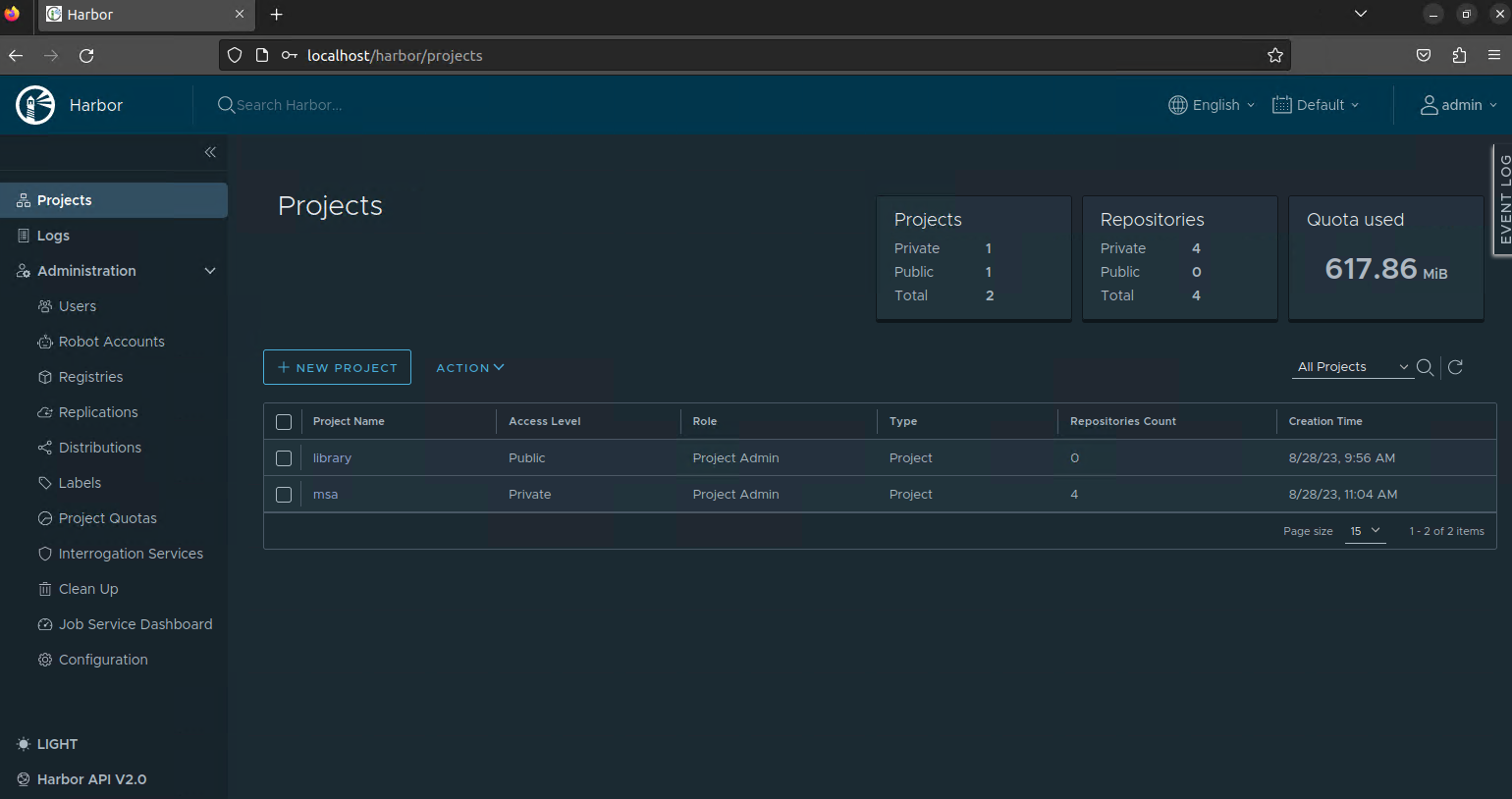Reload the page in Firefox

(86, 55)
